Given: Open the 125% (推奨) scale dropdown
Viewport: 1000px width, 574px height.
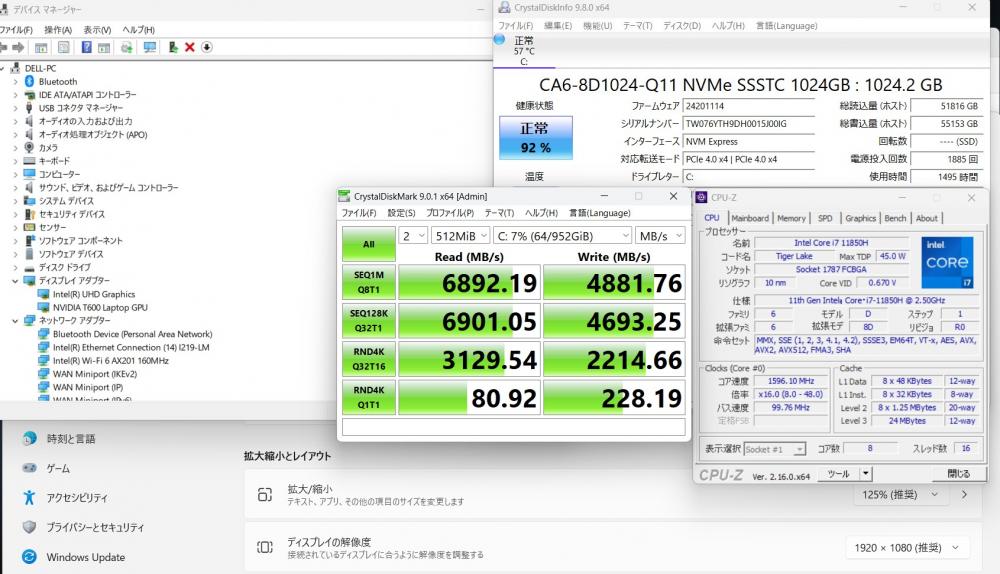Looking at the screenshot, I should (x=900, y=494).
